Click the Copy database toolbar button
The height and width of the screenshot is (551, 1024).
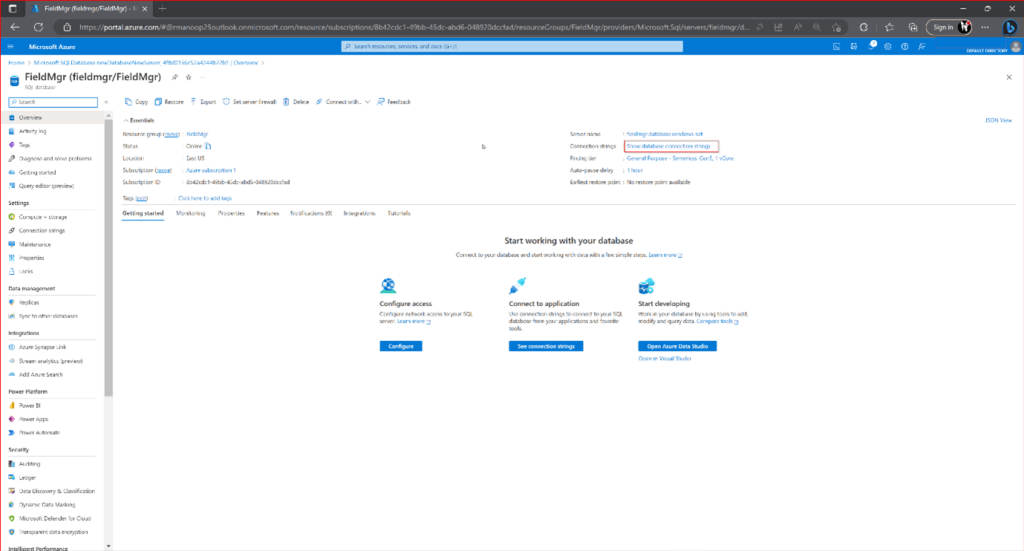click(x=136, y=102)
